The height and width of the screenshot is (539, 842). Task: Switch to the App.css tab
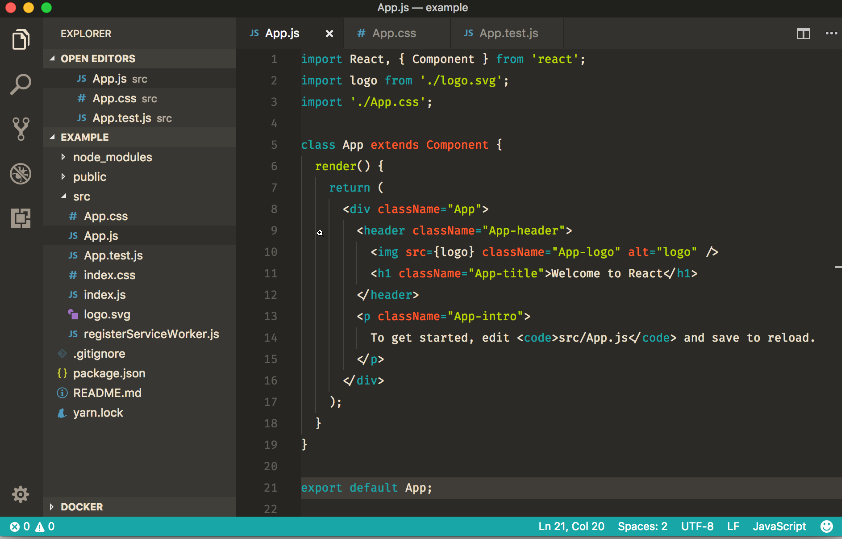(393, 33)
